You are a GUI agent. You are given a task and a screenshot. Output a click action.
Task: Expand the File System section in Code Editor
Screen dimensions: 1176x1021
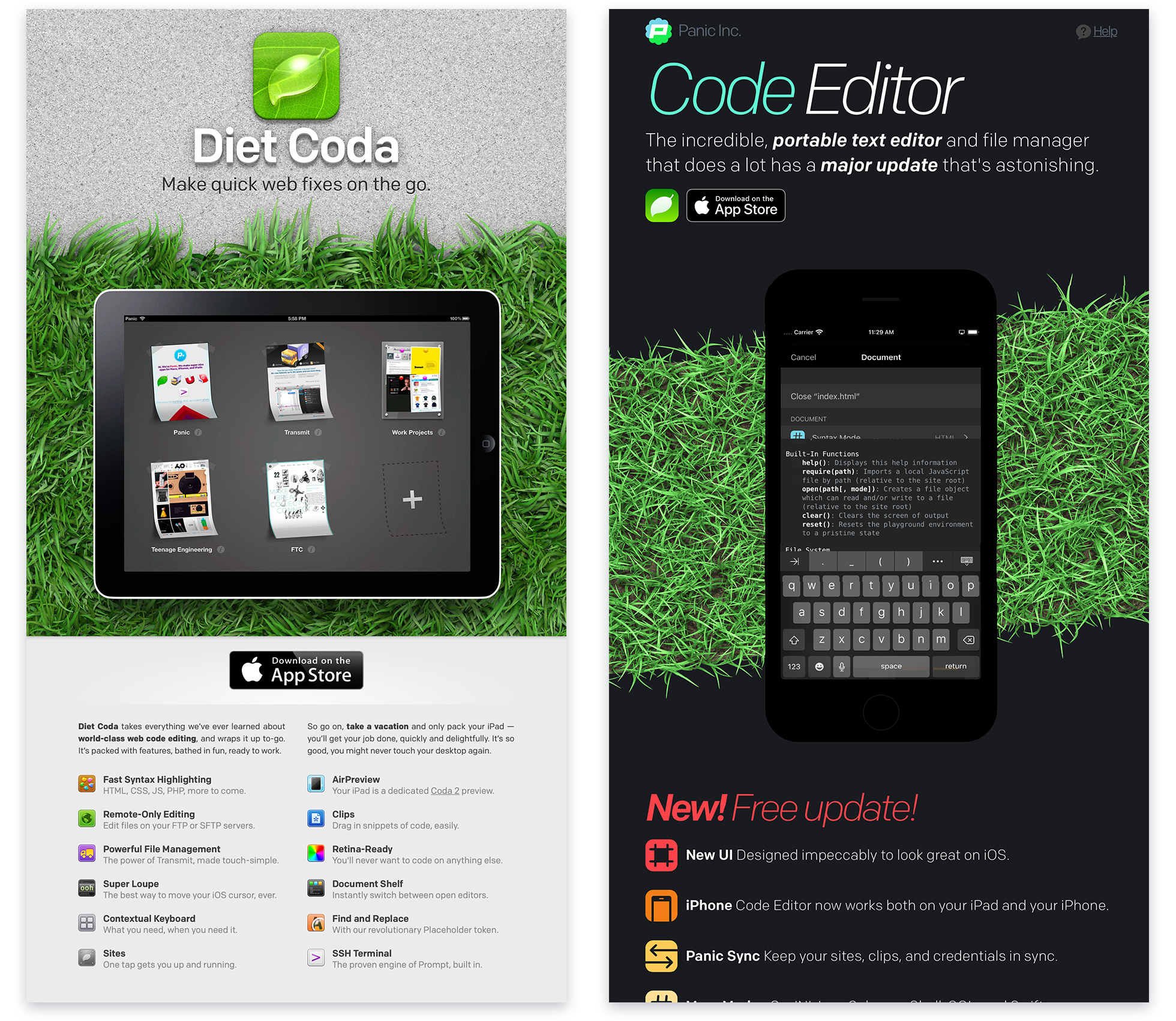[x=810, y=549]
